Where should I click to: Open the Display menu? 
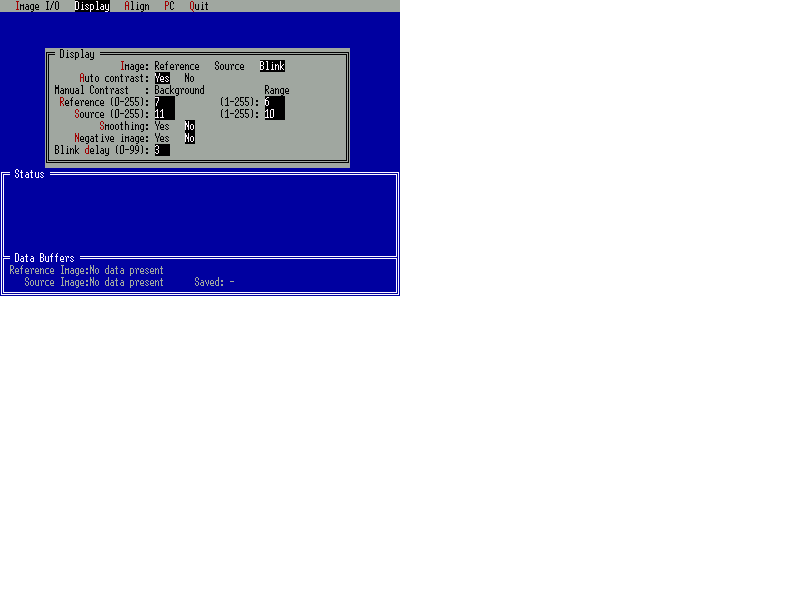pyautogui.click(x=92, y=6)
